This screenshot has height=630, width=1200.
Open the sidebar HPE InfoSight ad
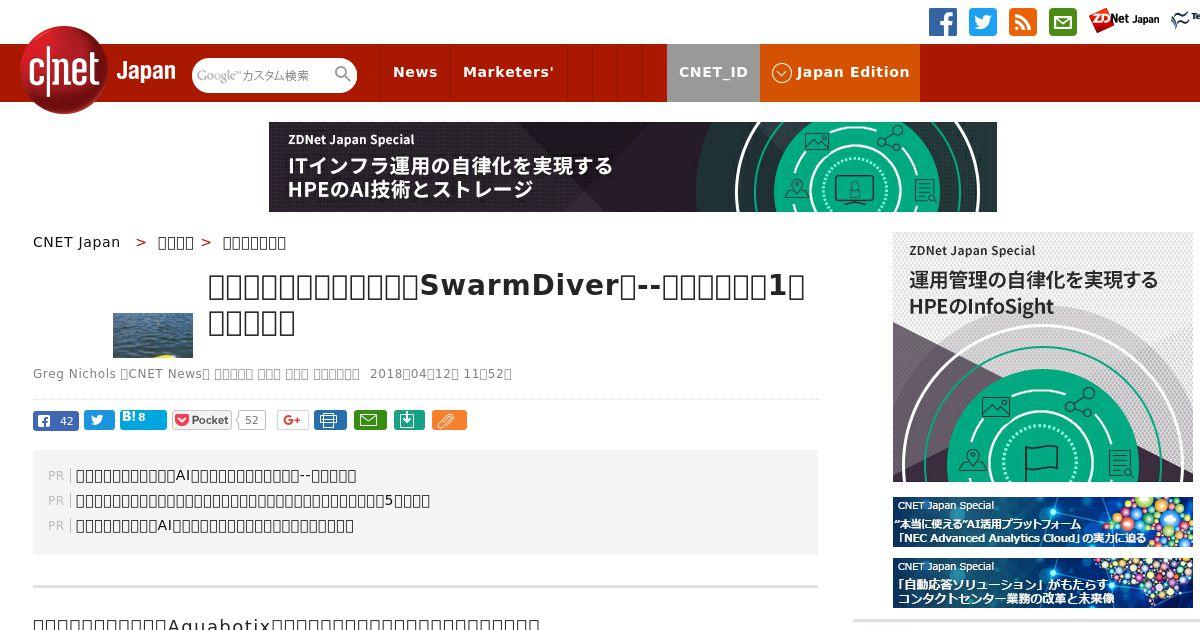click(1043, 357)
